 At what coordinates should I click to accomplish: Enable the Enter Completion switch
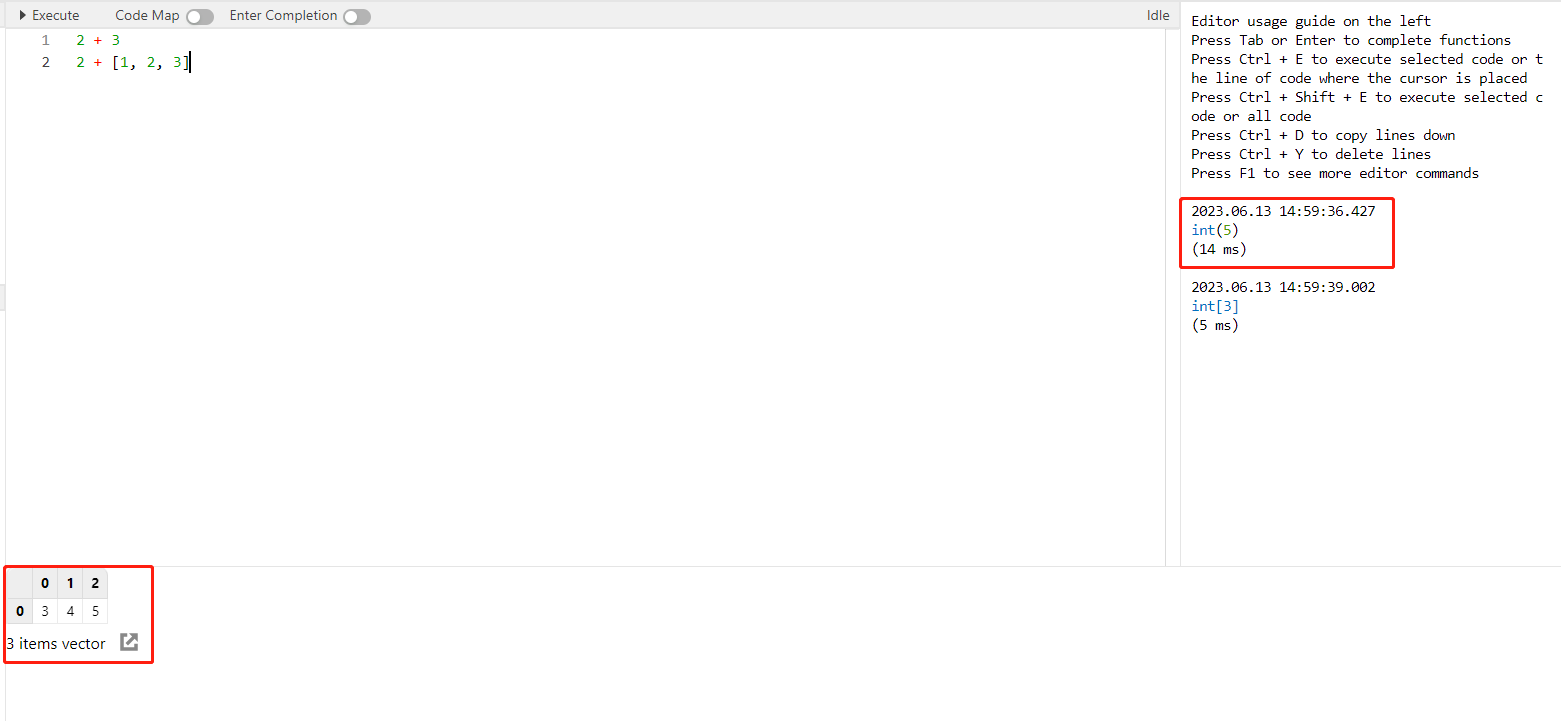[356, 17]
